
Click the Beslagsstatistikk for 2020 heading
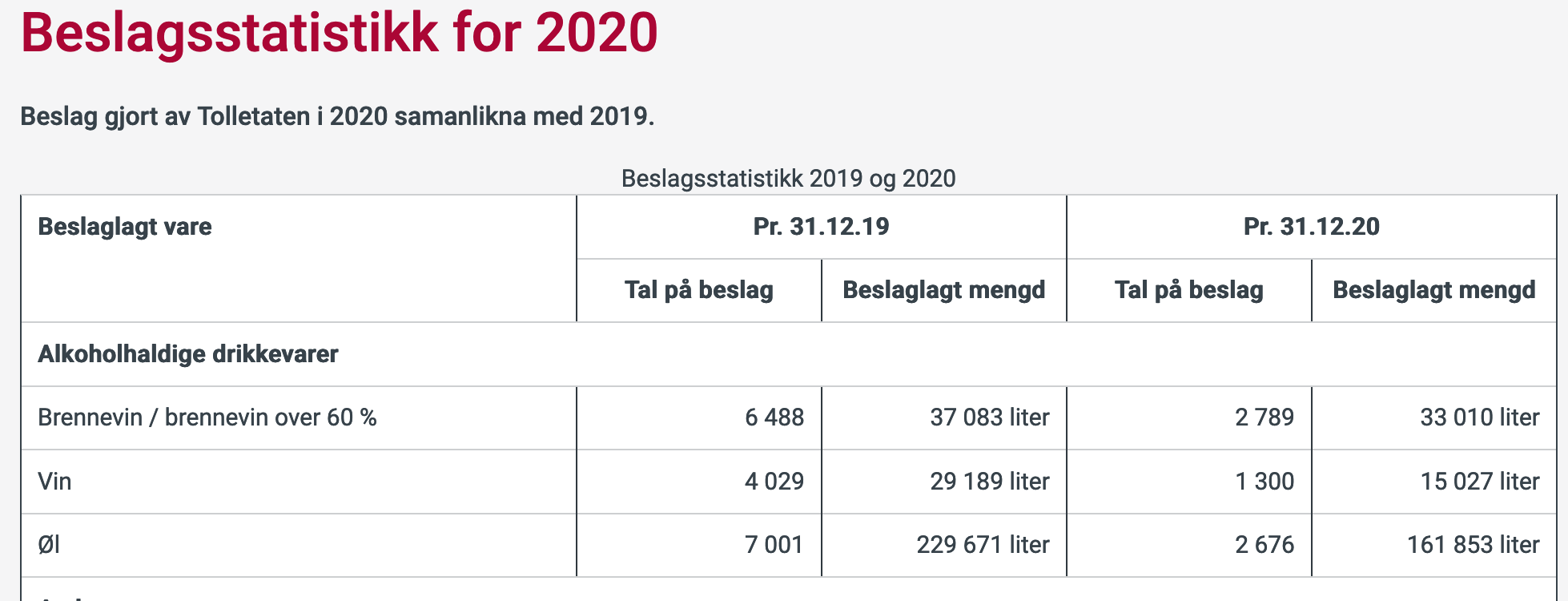point(339,34)
